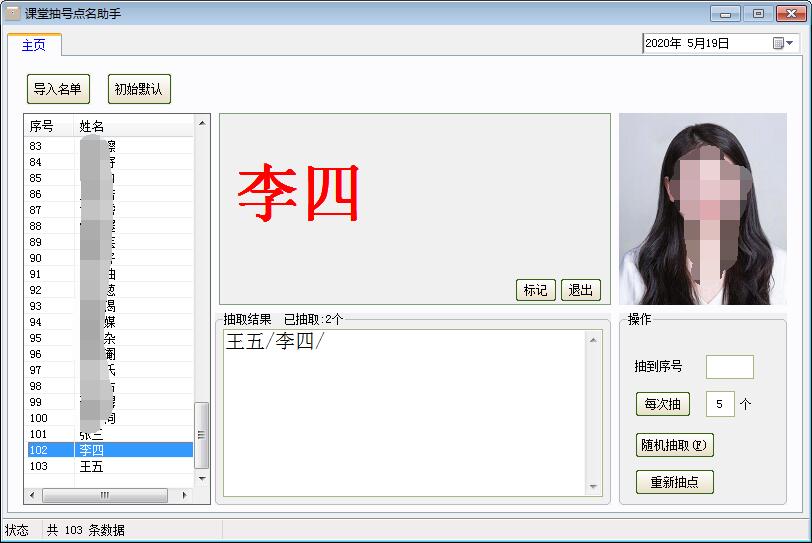Screen dimensions: 812x543
Task: Click the large red 李四 name display
Action: click(298, 193)
